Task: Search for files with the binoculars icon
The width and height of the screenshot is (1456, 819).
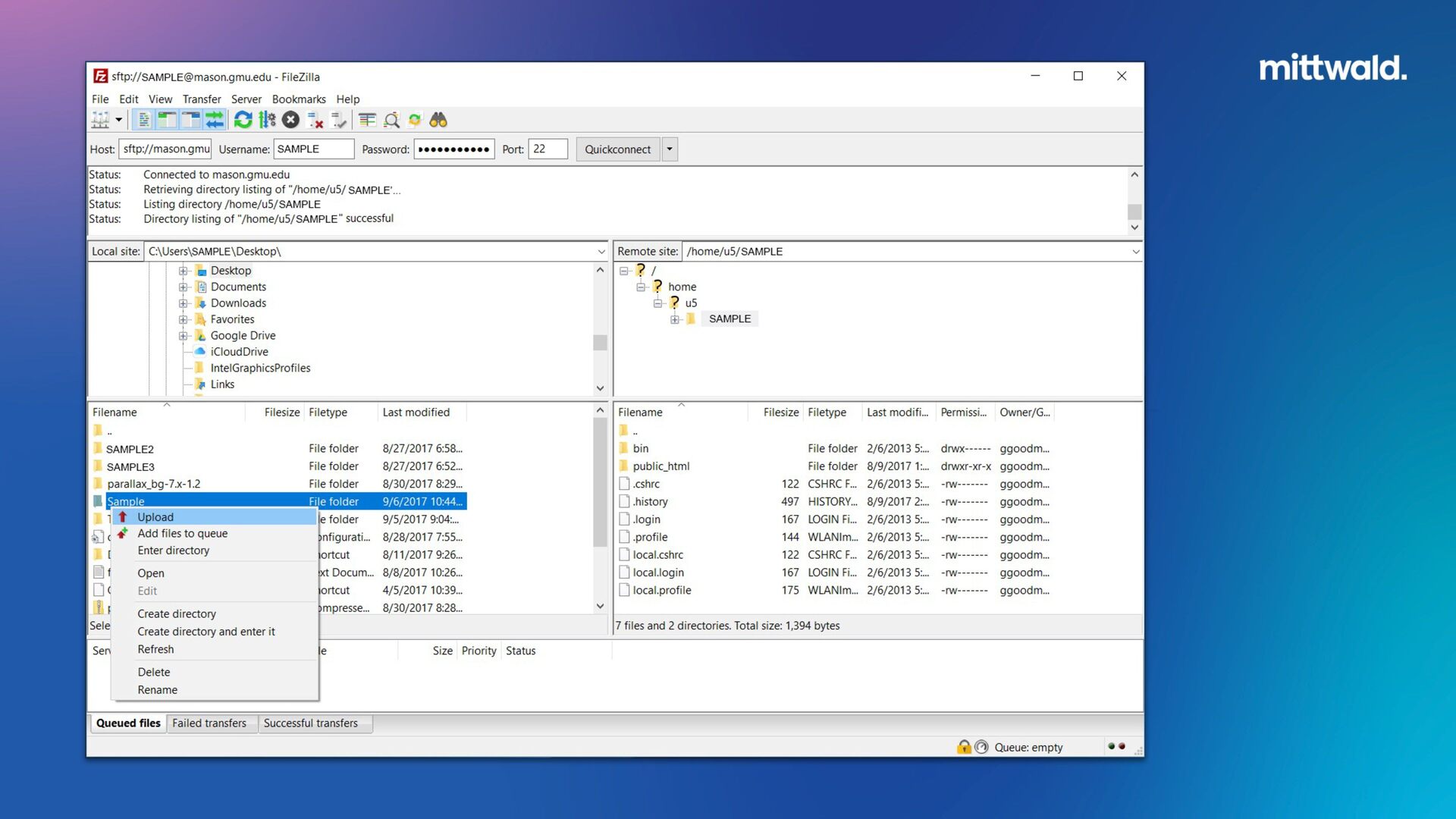Action: click(x=438, y=120)
